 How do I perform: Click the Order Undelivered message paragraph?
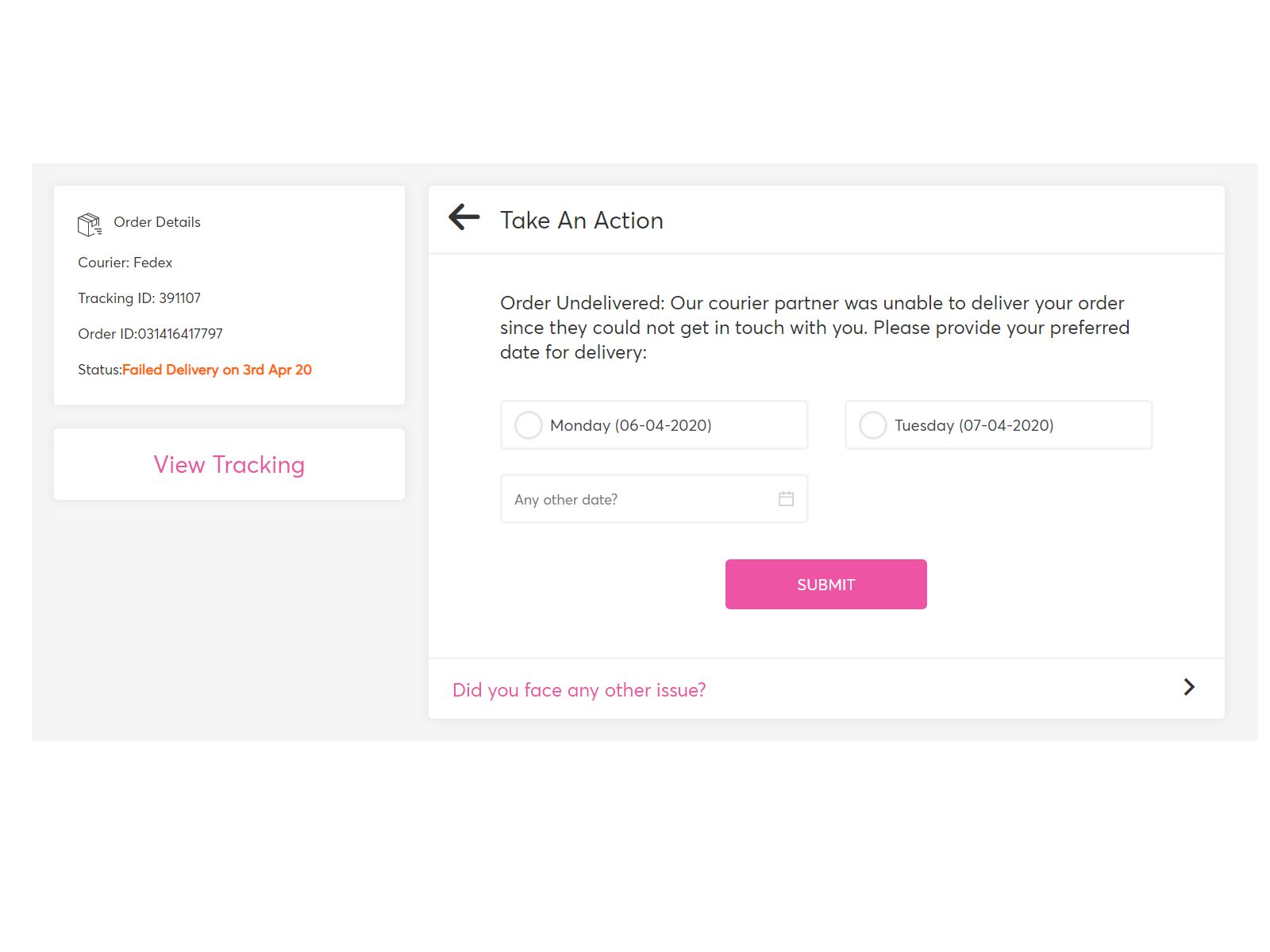(814, 328)
